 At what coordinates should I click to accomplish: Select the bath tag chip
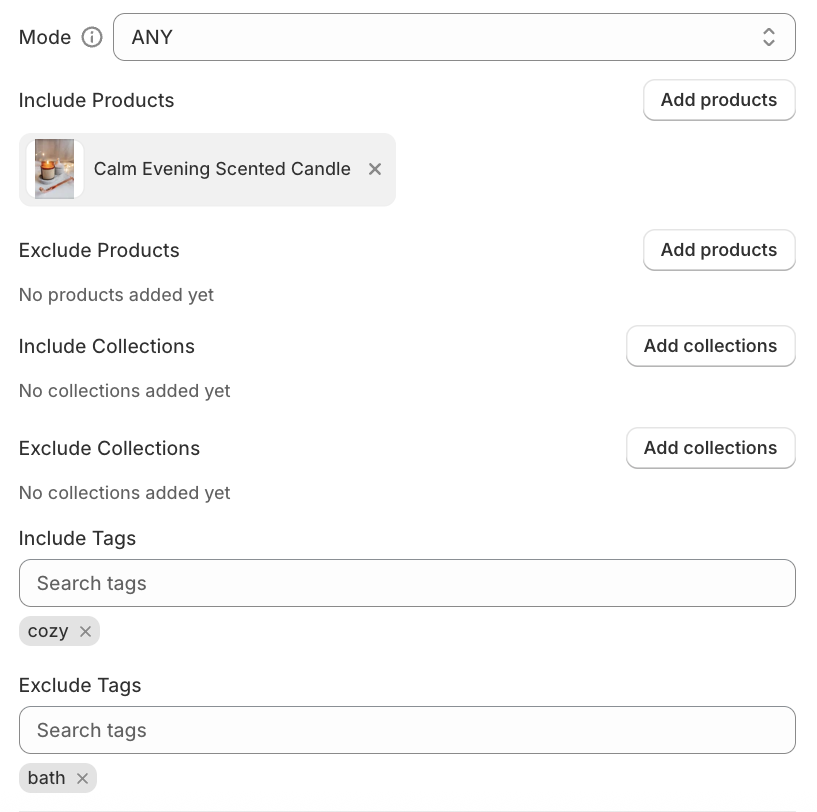pos(46,778)
